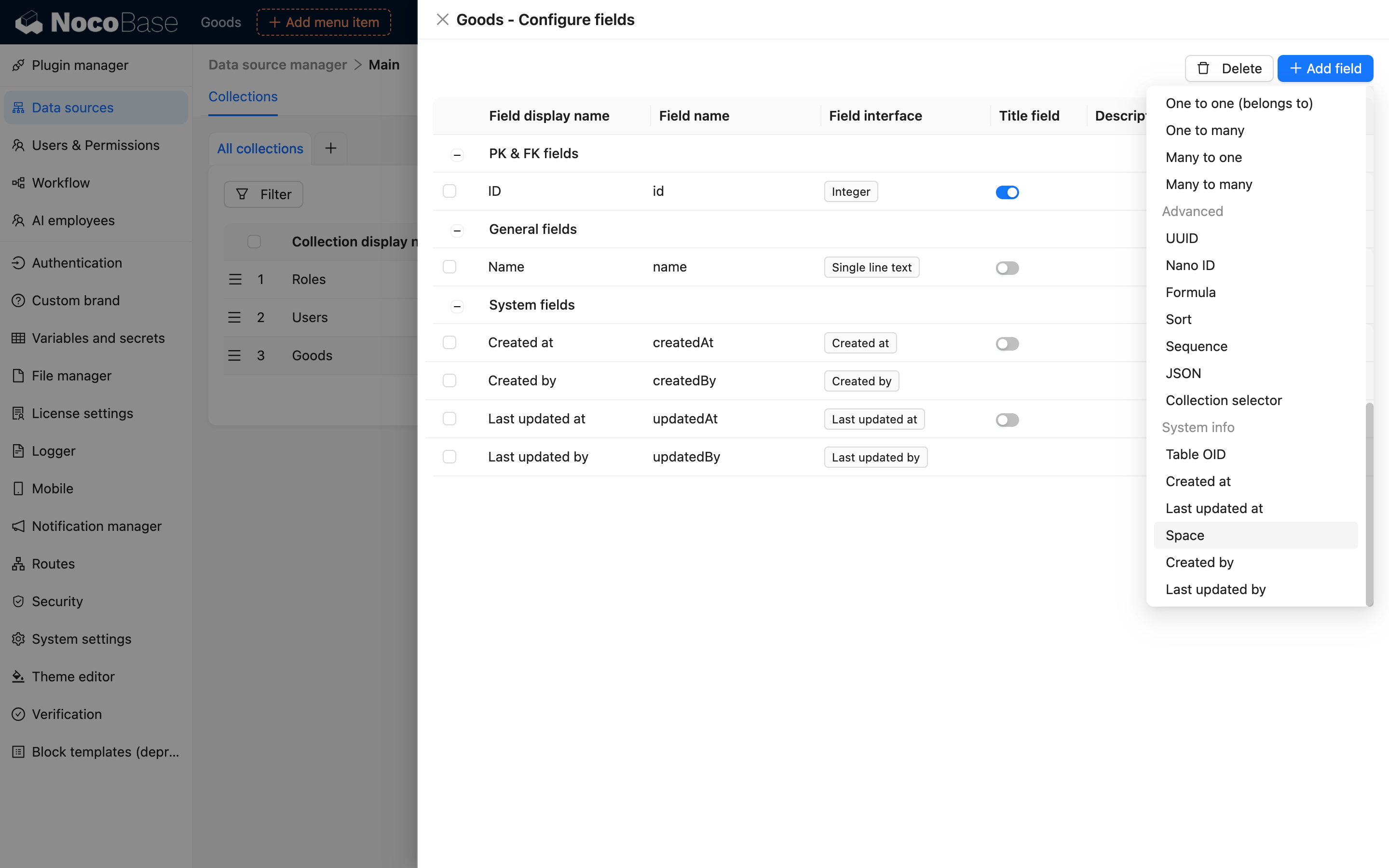Image resolution: width=1389 pixels, height=868 pixels.
Task: Collapse the PK & FK fields group
Action: pos(457,154)
